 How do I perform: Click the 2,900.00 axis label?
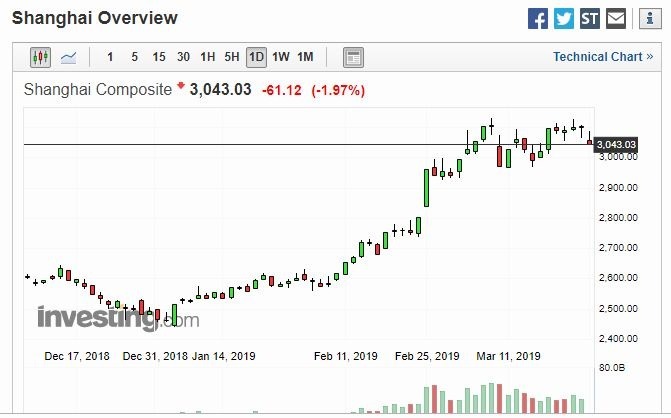(x=618, y=187)
